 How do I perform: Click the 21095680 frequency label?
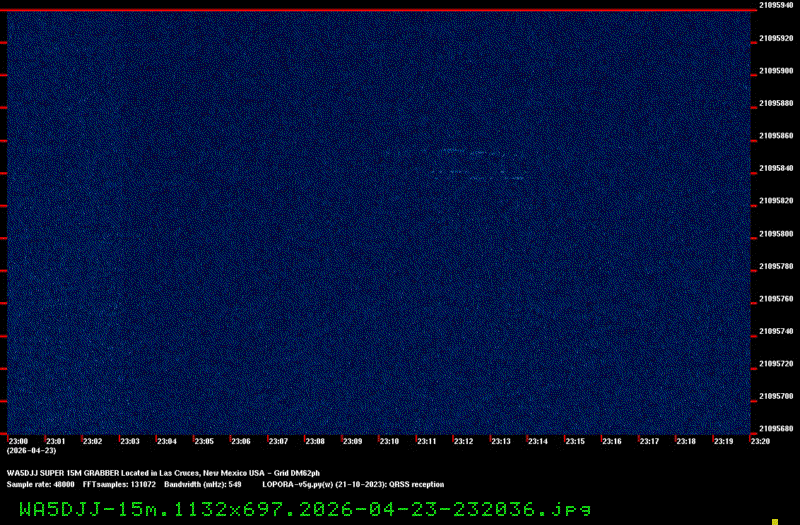click(x=776, y=429)
